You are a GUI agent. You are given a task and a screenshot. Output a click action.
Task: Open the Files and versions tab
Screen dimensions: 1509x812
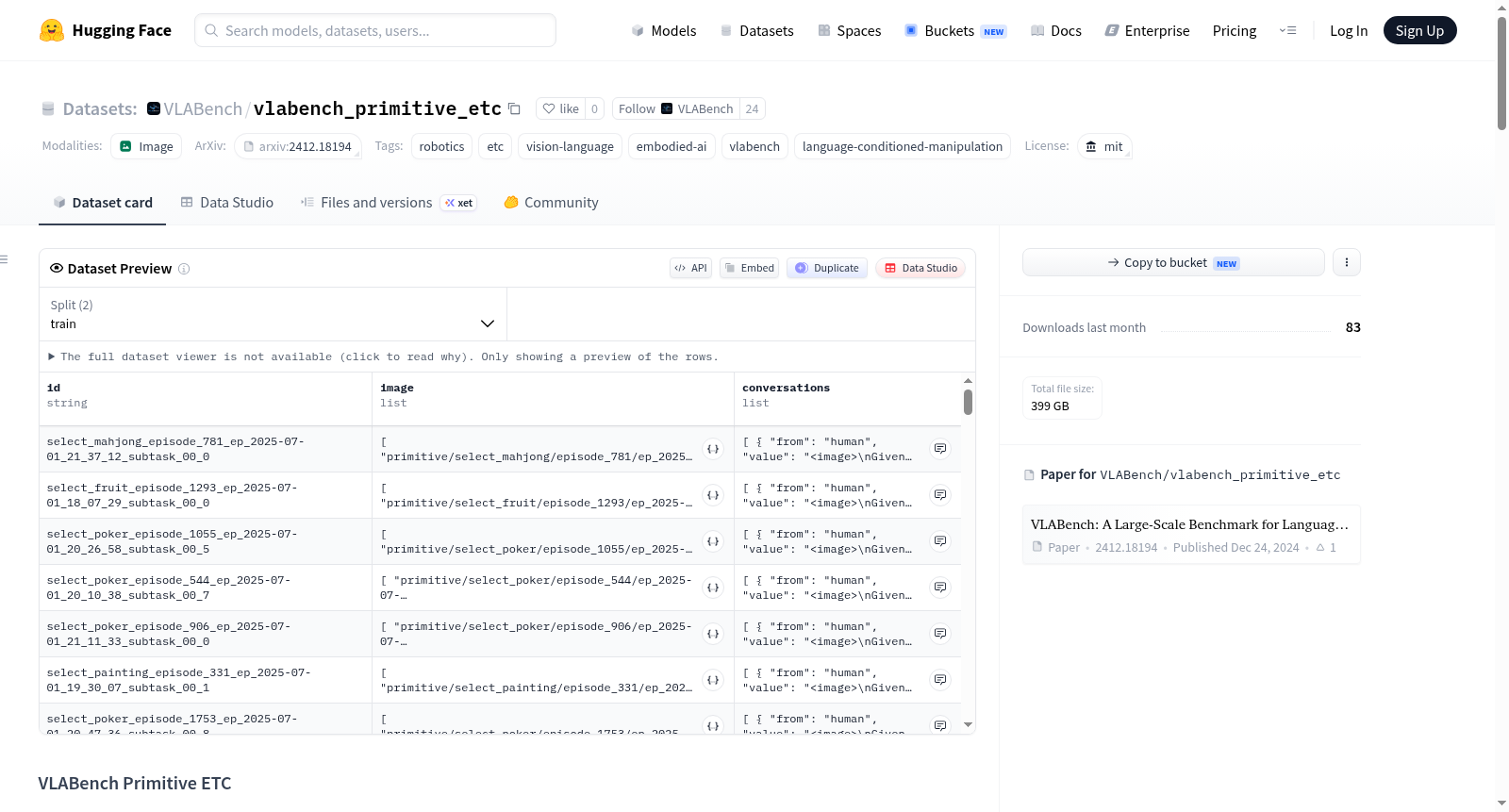tap(389, 203)
